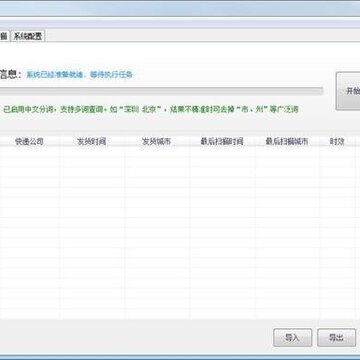Sort by 最后扫描时间 column header
The image size is (360, 360).
click(x=222, y=141)
